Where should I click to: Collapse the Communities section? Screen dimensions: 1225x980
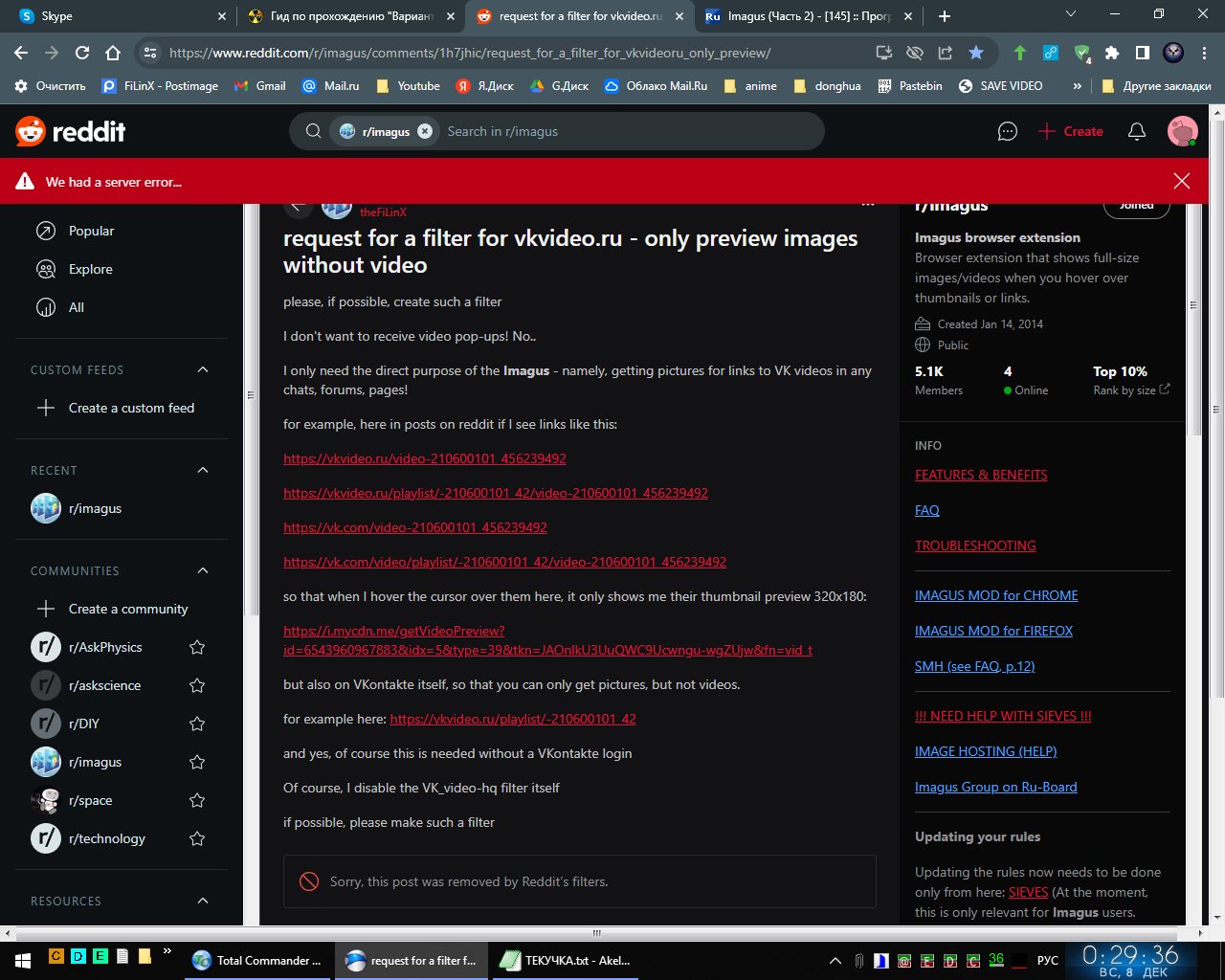pos(203,570)
